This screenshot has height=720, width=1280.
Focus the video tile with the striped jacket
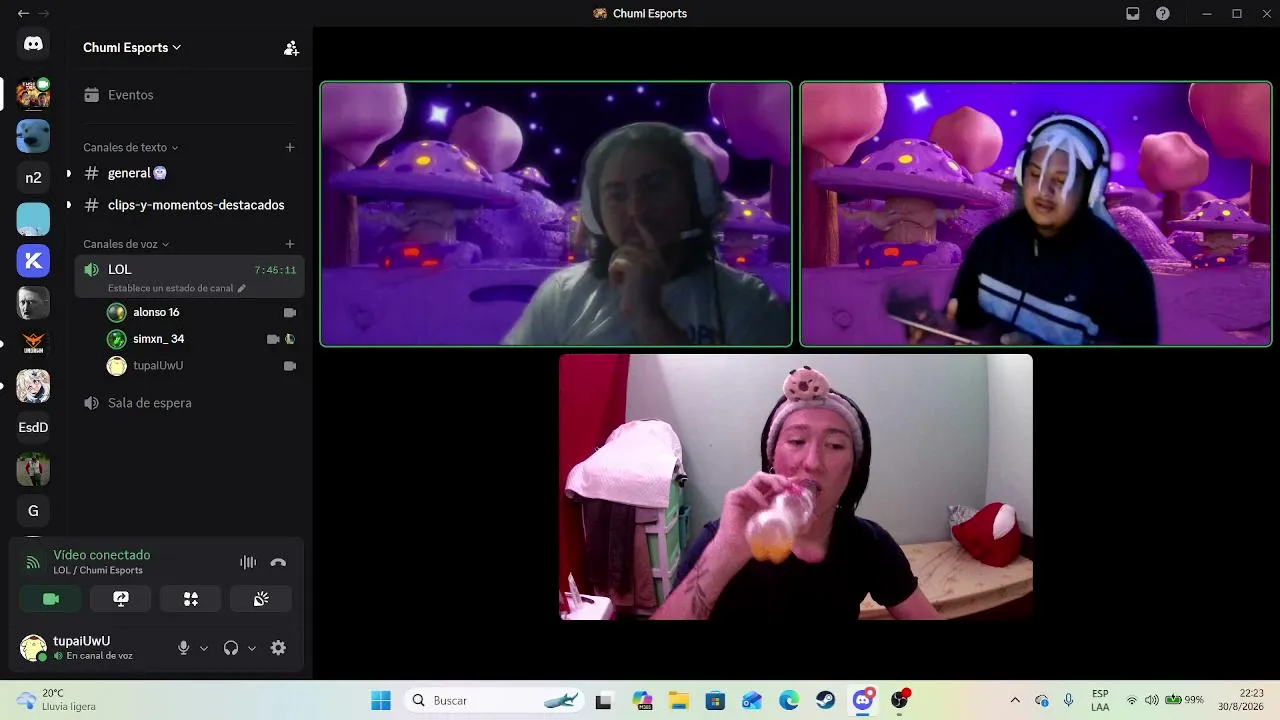click(1036, 214)
